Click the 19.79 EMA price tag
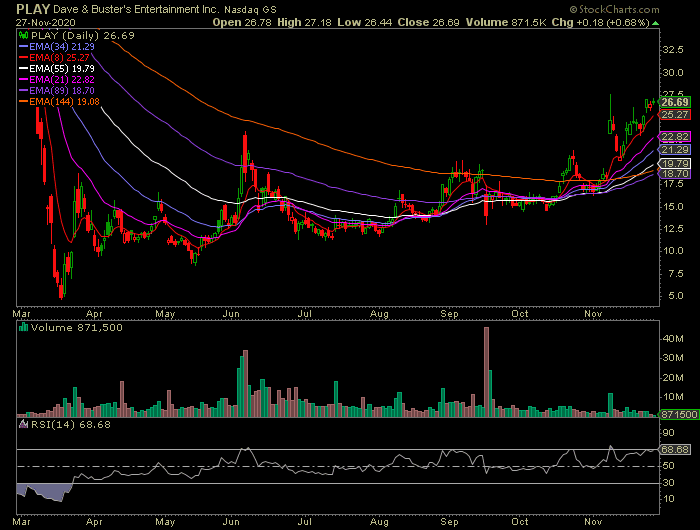Viewport: 700px width, 530px height. pyautogui.click(x=675, y=163)
